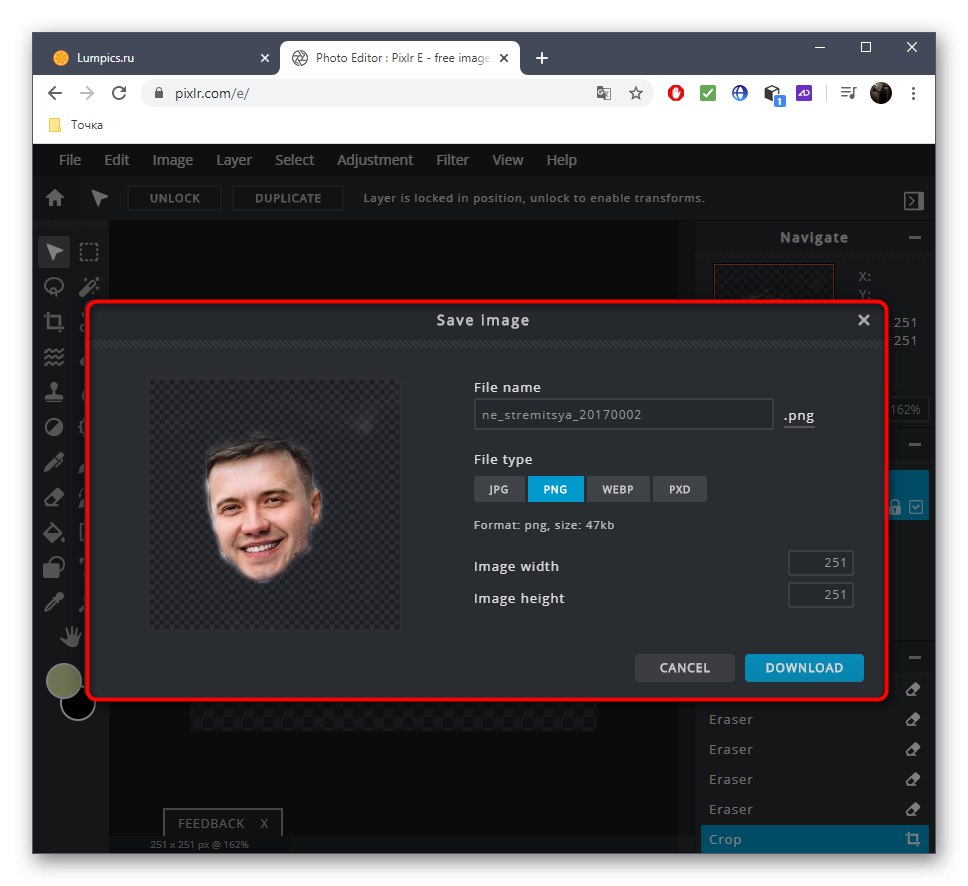Switch to the Lumpics.ru tab

pos(157,58)
